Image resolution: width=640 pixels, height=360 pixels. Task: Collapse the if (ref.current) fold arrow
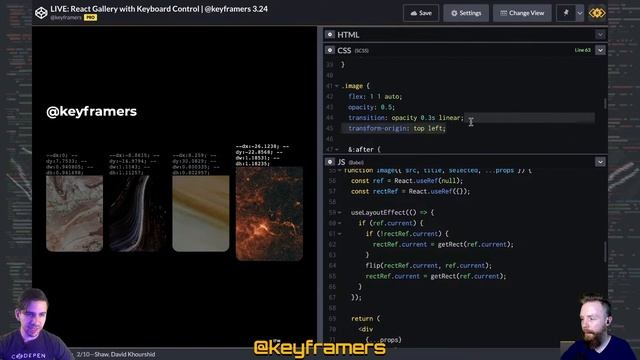[339, 223]
